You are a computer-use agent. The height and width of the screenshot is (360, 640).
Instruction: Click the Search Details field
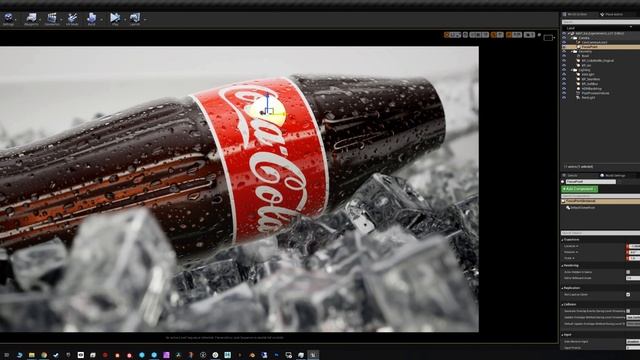click(601, 233)
